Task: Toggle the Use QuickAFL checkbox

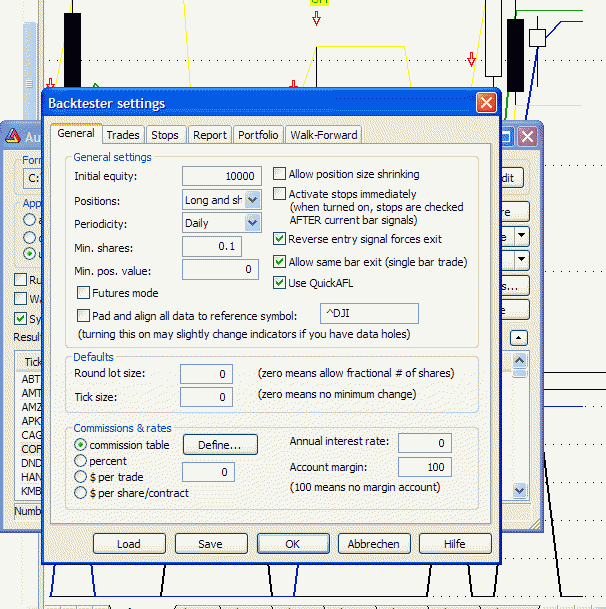Action: 280,285
